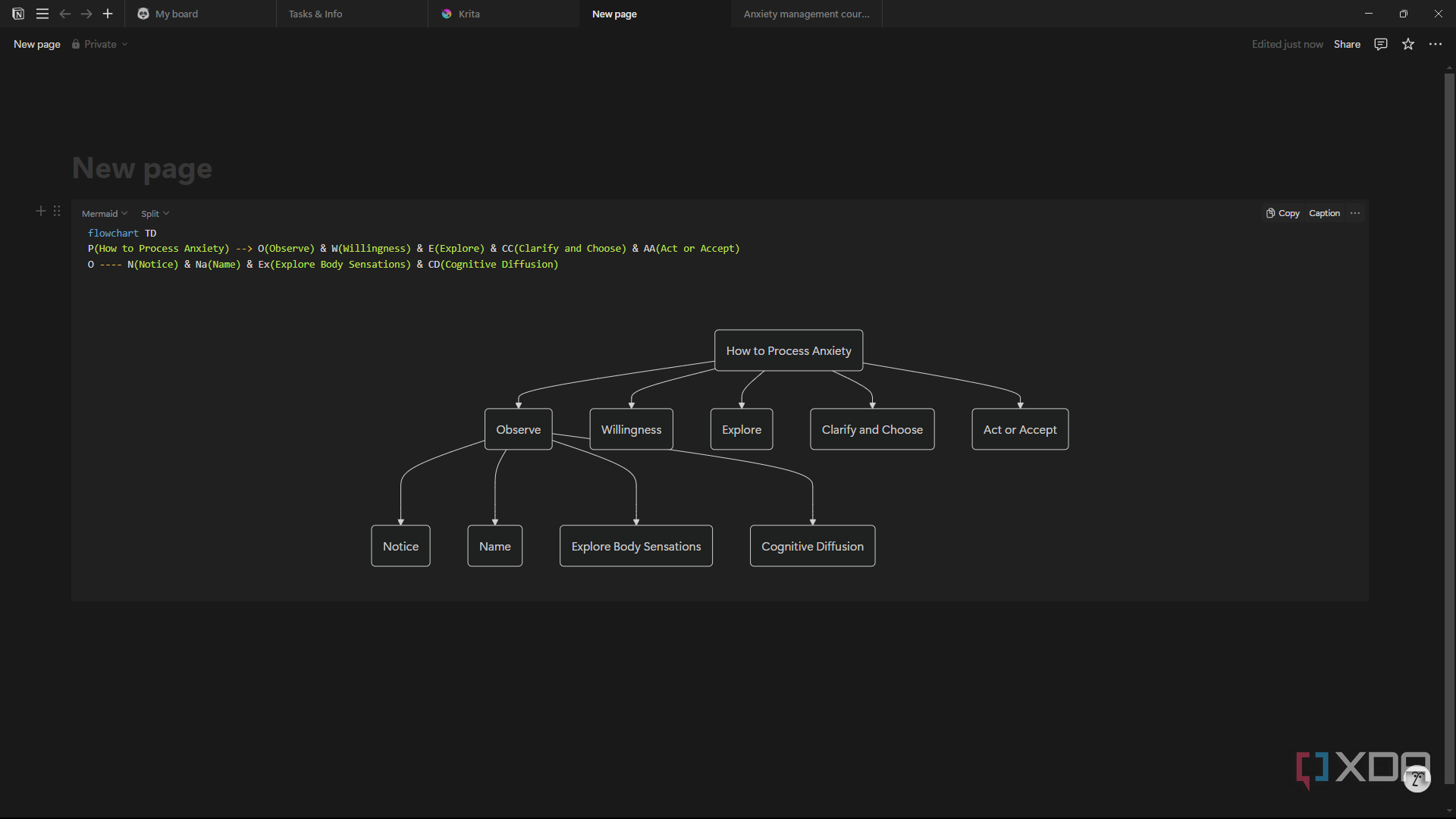This screenshot has height=819, width=1456.
Task: Copy the code block contents
Action: point(1282,213)
